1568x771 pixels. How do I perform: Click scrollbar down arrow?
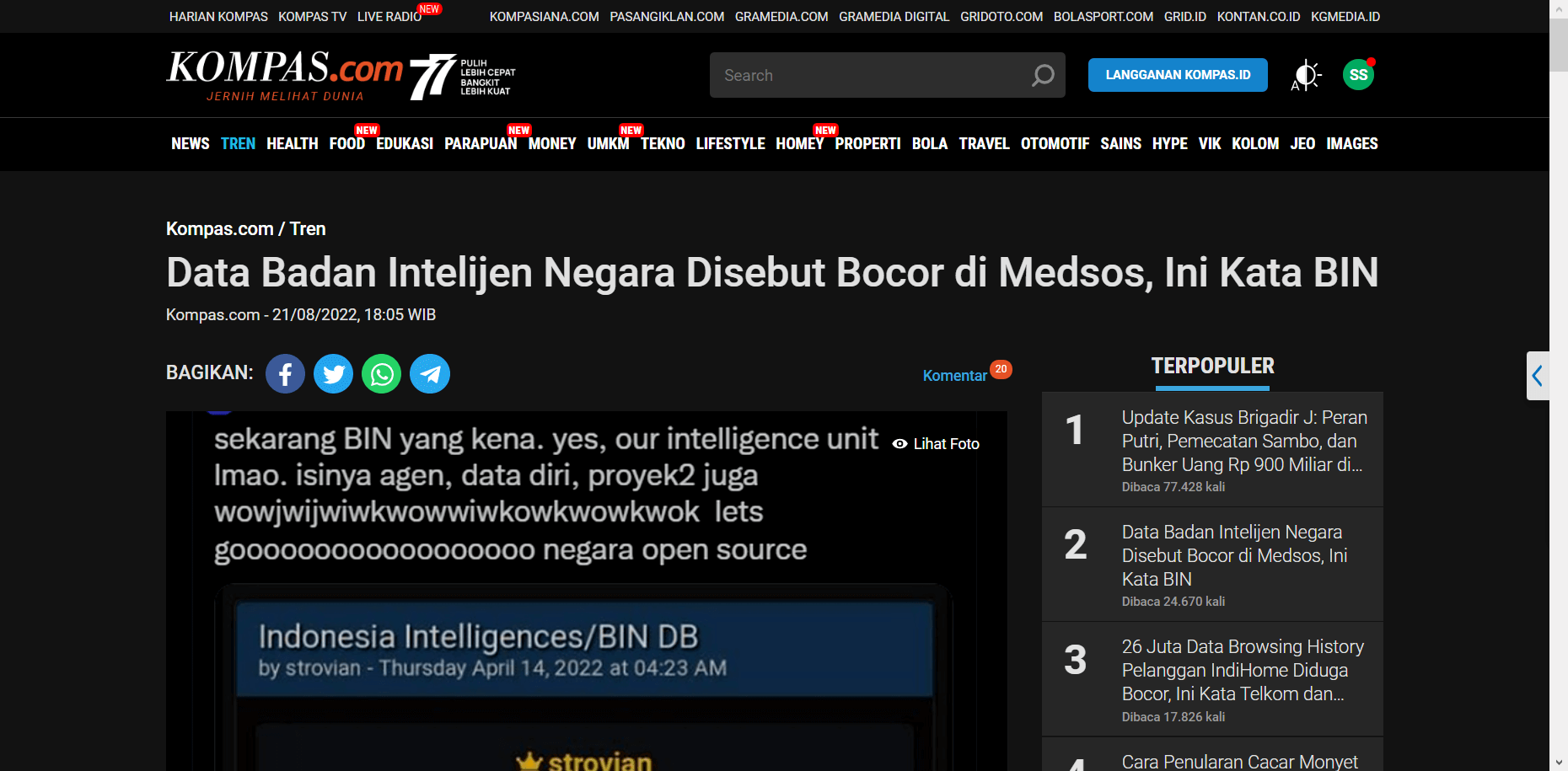pyautogui.click(x=1559, y=763)
